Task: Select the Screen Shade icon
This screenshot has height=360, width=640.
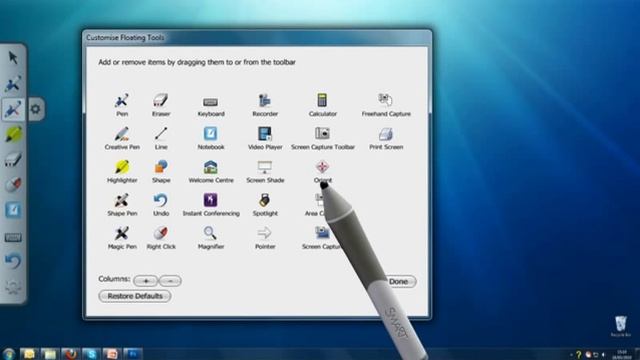Action: pyautogui.click(x=265, y=167)
